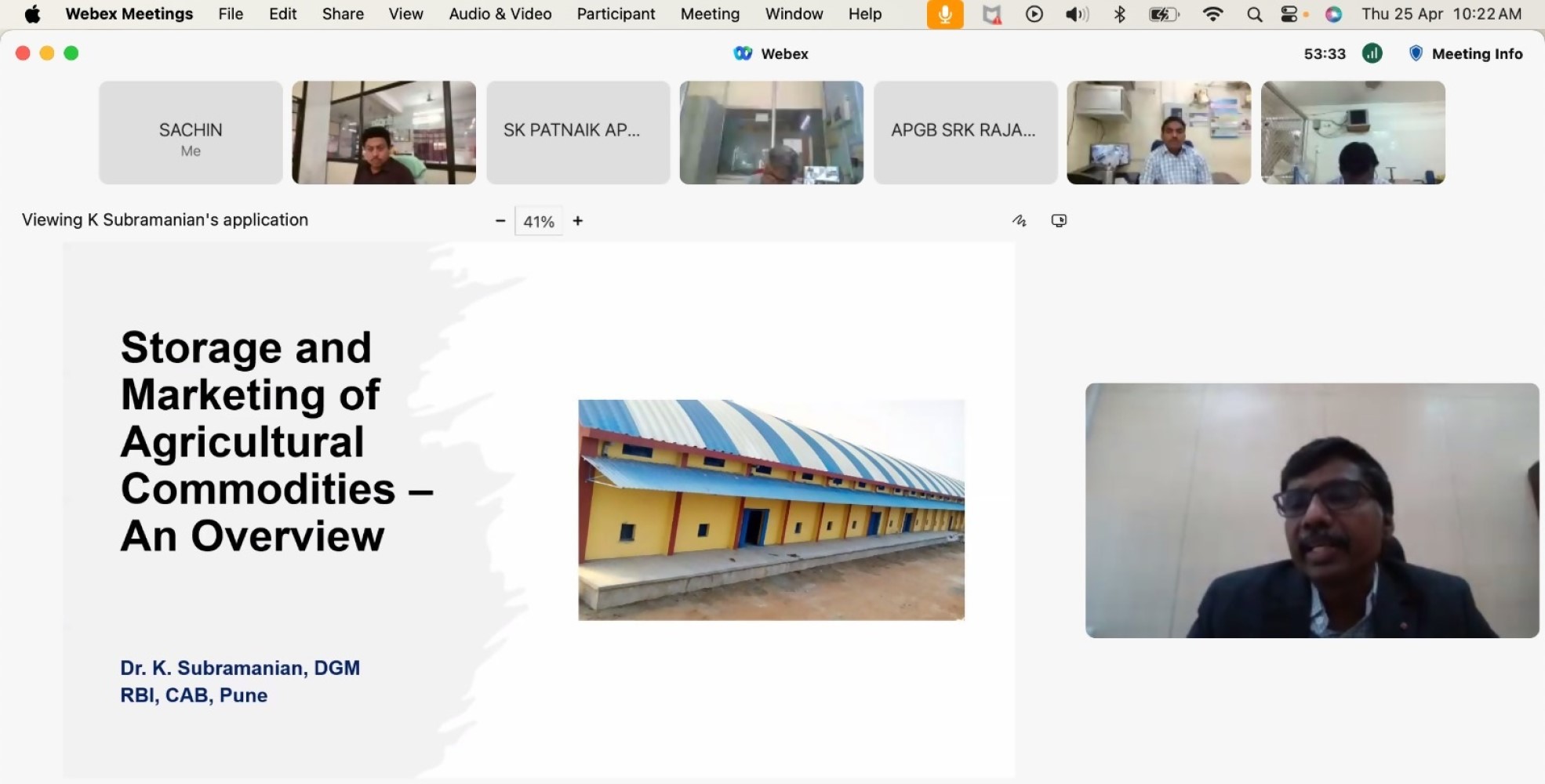Select the SK PATNAIK participant tile
The height and width of the screenshot is (784, 1545).
click(x=578, y=132)
